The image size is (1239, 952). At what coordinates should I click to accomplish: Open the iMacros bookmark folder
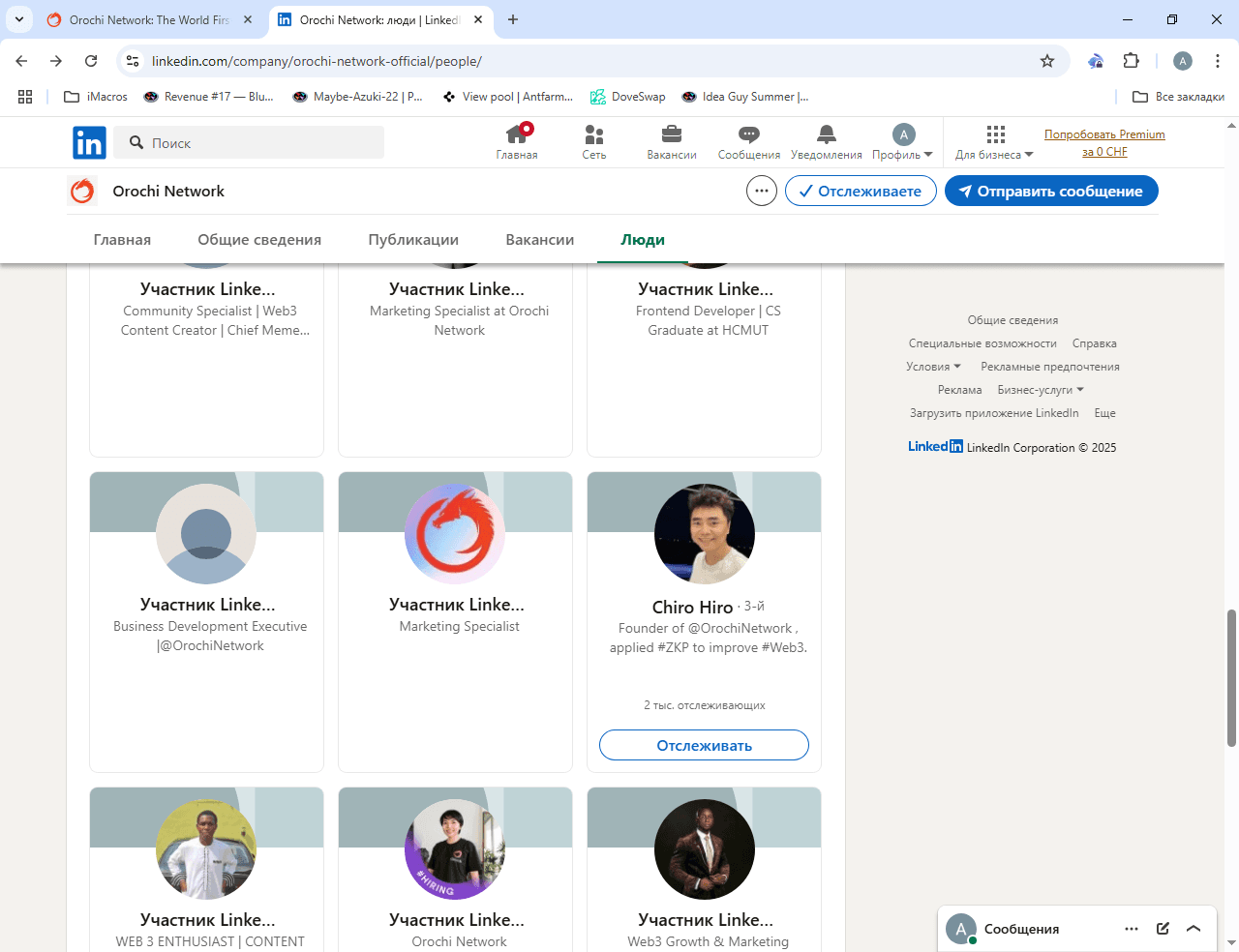pyautogui.click(x=96, y=97)
